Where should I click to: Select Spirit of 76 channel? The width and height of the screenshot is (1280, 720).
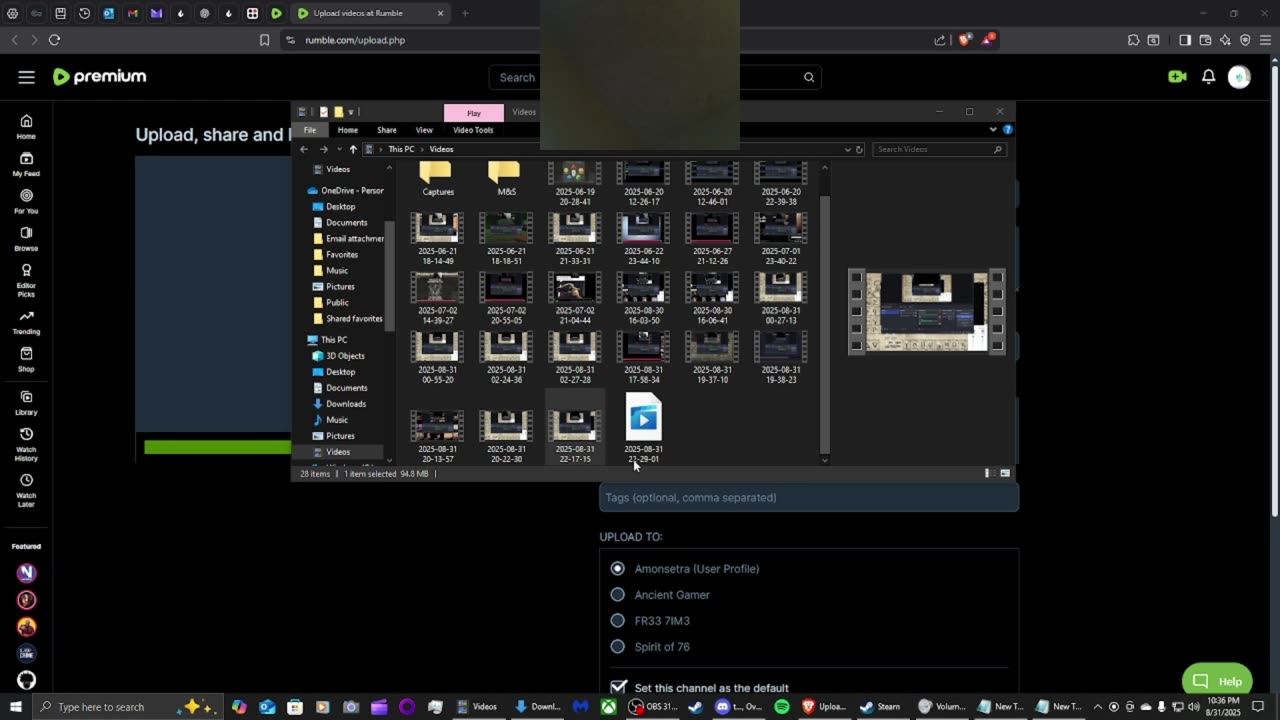point(617,647)
